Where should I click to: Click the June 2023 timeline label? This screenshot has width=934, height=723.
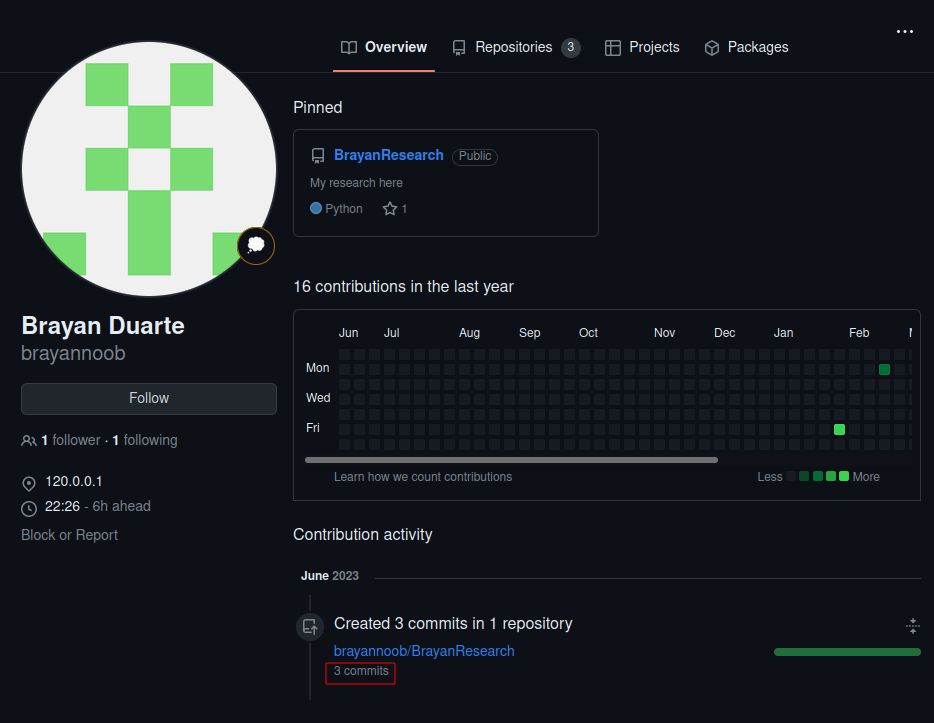330,576
